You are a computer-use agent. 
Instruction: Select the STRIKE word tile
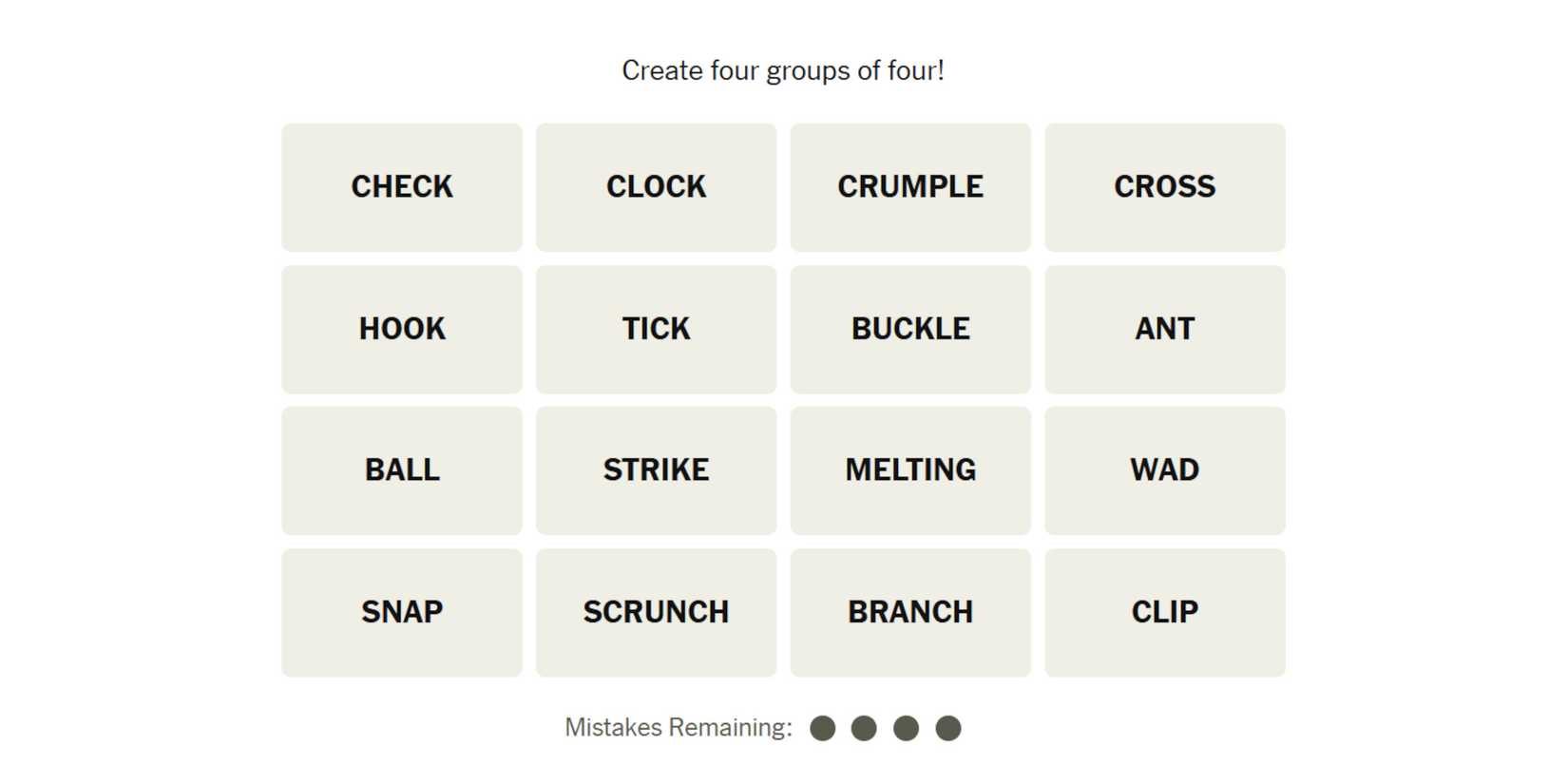[656, 470]
